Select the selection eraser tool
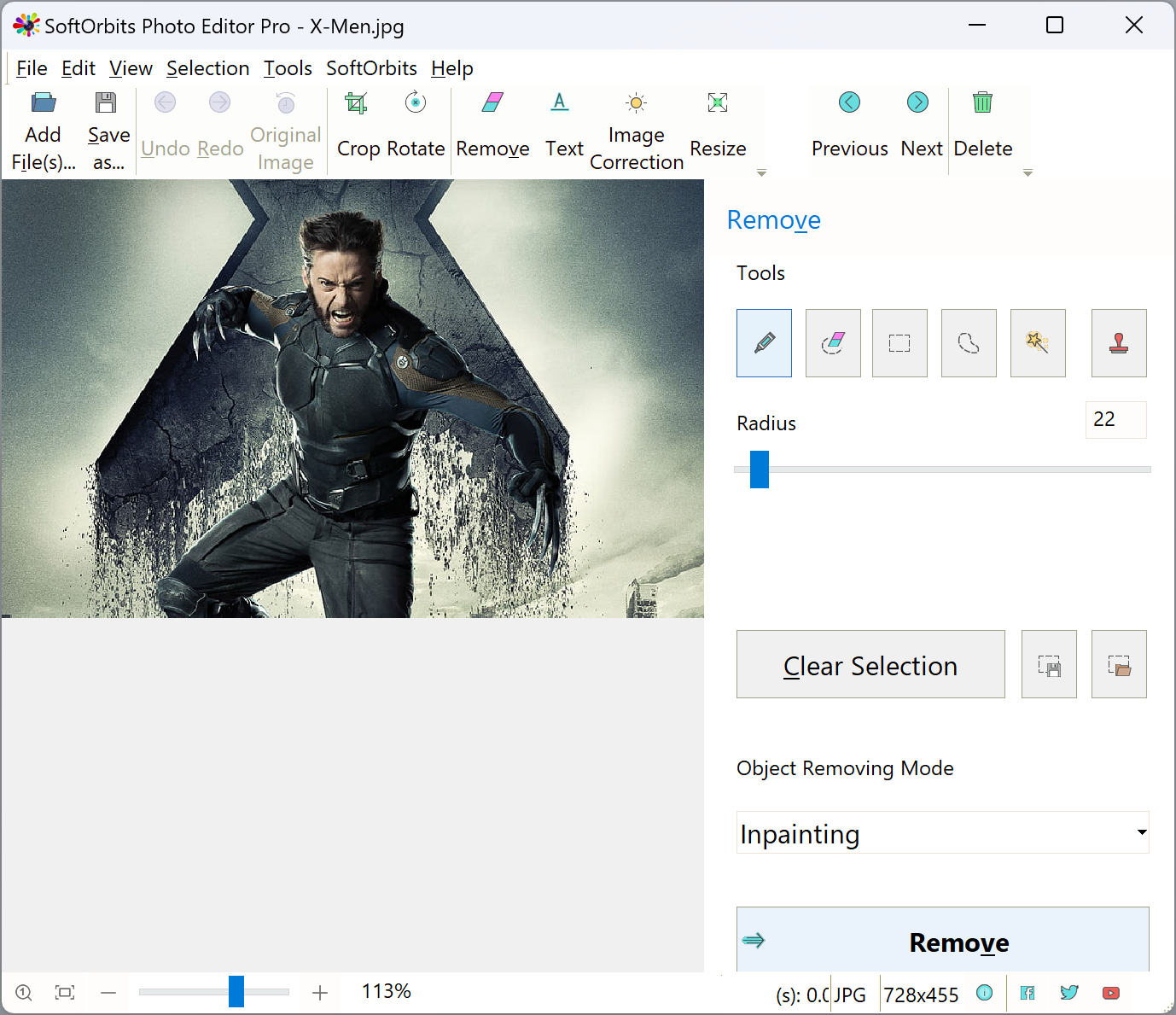Image resolution: width=1176 pixels, height=1015 pixels. [x=833, y=343]
